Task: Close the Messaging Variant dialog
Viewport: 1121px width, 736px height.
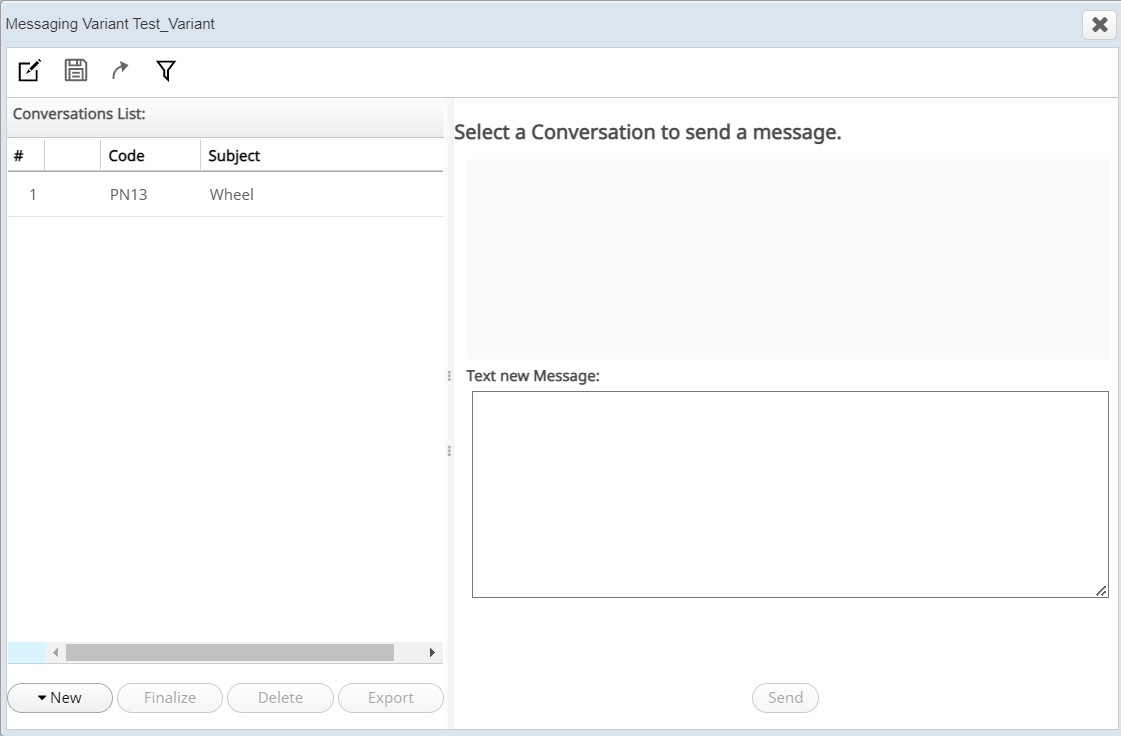Action: (x=1099, y=25)
